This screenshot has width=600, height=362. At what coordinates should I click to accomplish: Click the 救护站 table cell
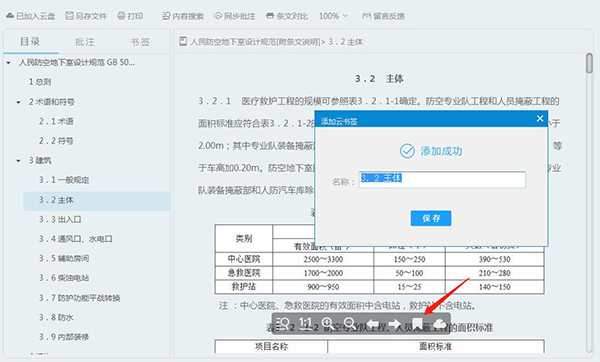pos(244,287)
